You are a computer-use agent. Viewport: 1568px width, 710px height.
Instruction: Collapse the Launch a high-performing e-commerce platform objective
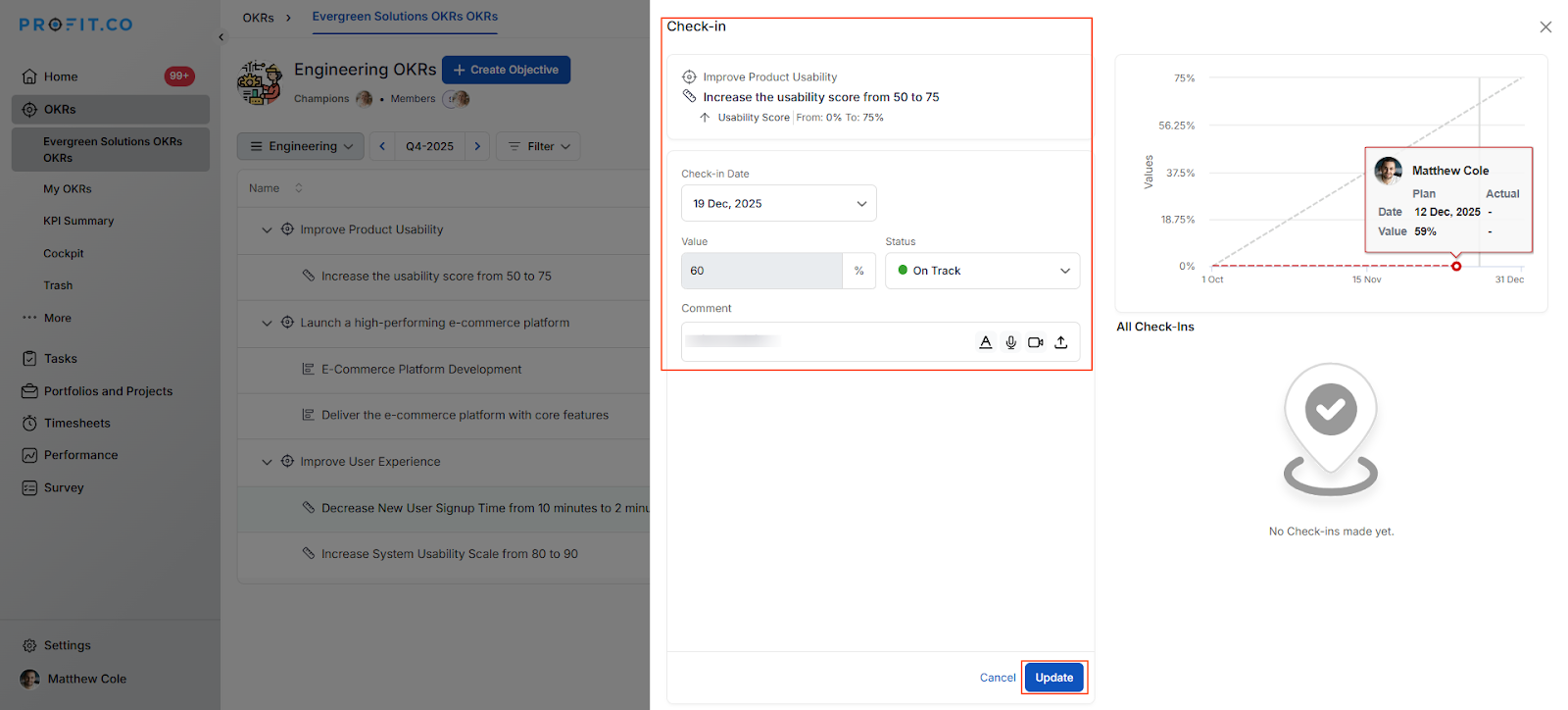(267, 323)
